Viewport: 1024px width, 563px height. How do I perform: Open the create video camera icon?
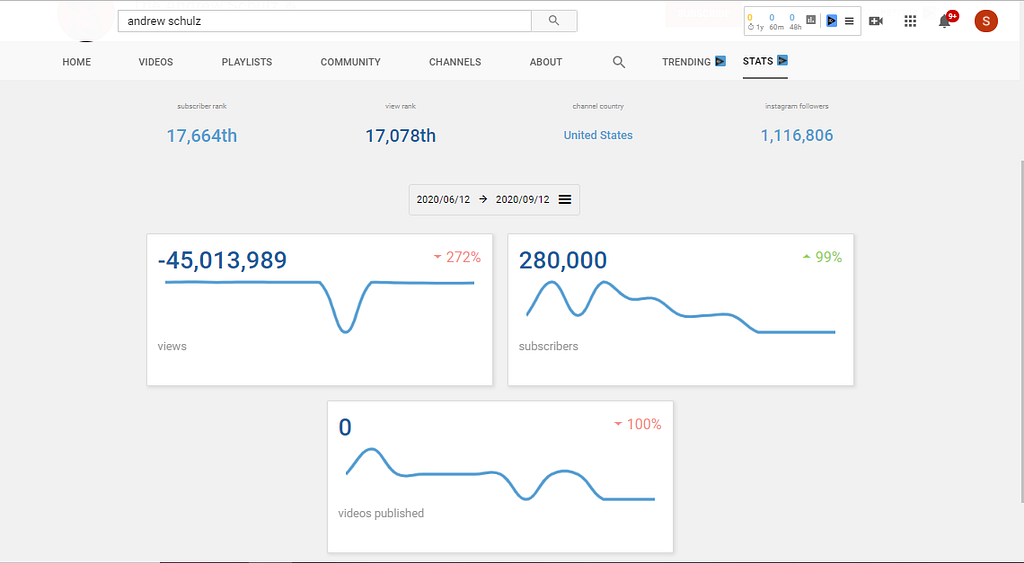(x=876, y=21)
